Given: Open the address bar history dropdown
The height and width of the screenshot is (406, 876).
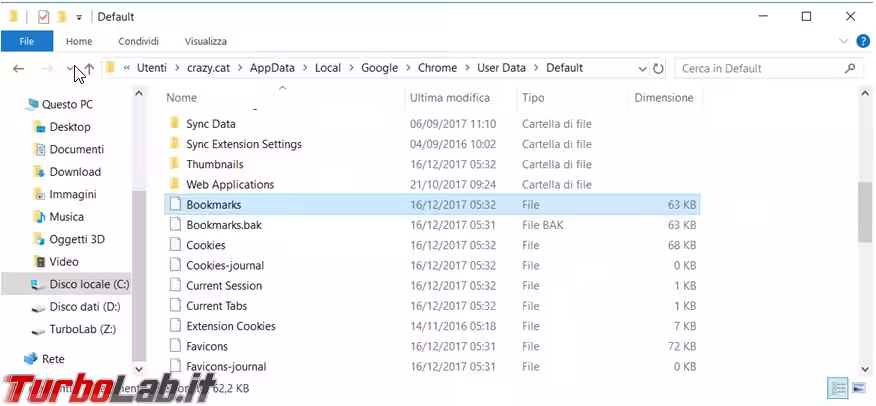Looking at the screenshot, I should coord(641,69).
